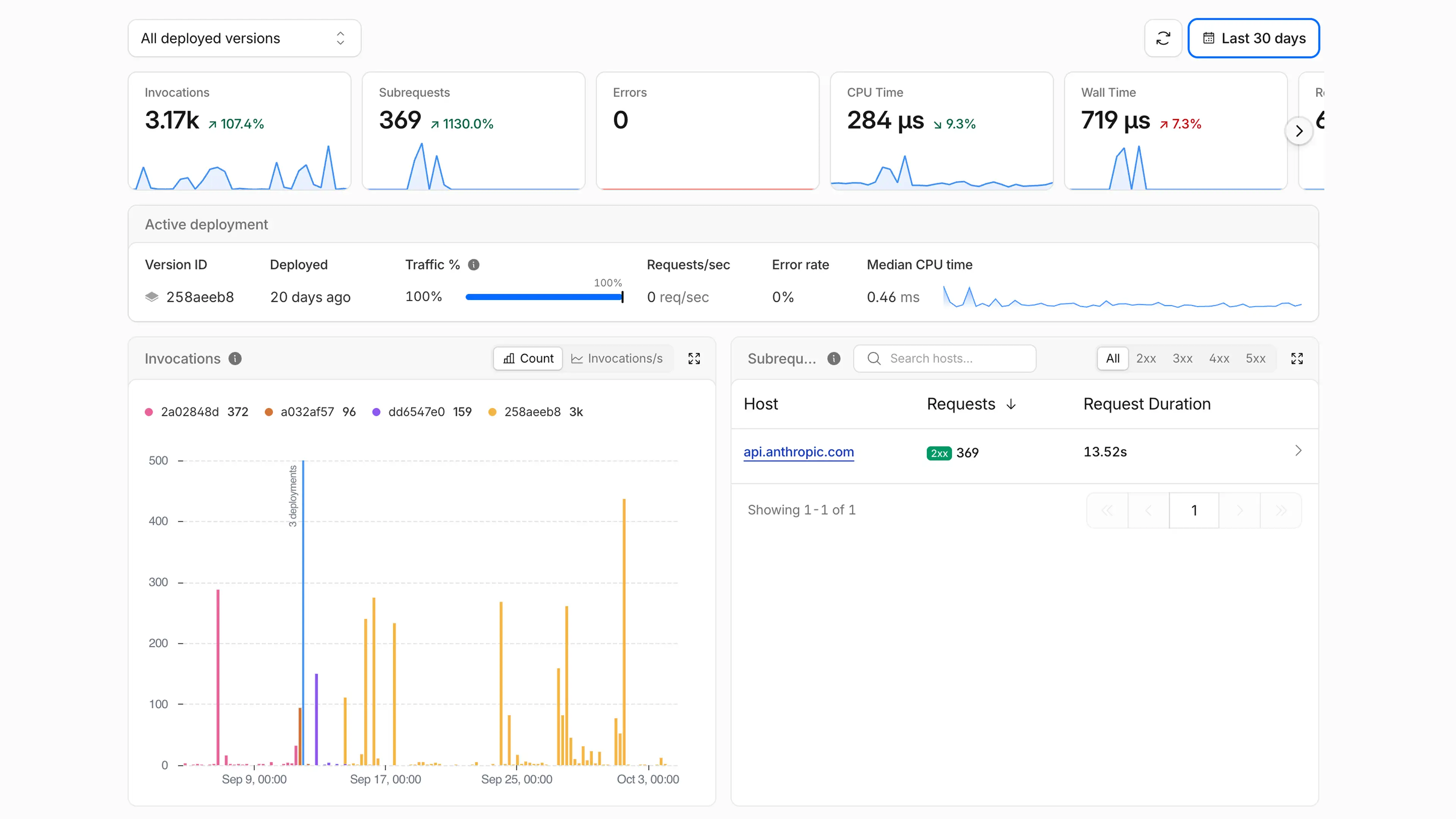Open the Wall Time metric card
This screenshot has height=819, width=1456.
pyautogui.click(x=1176, y=131)
